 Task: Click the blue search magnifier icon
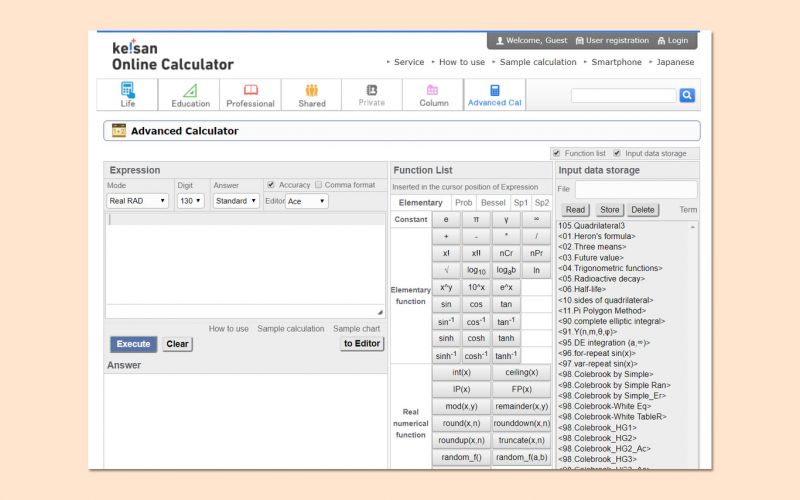[687, 96]
